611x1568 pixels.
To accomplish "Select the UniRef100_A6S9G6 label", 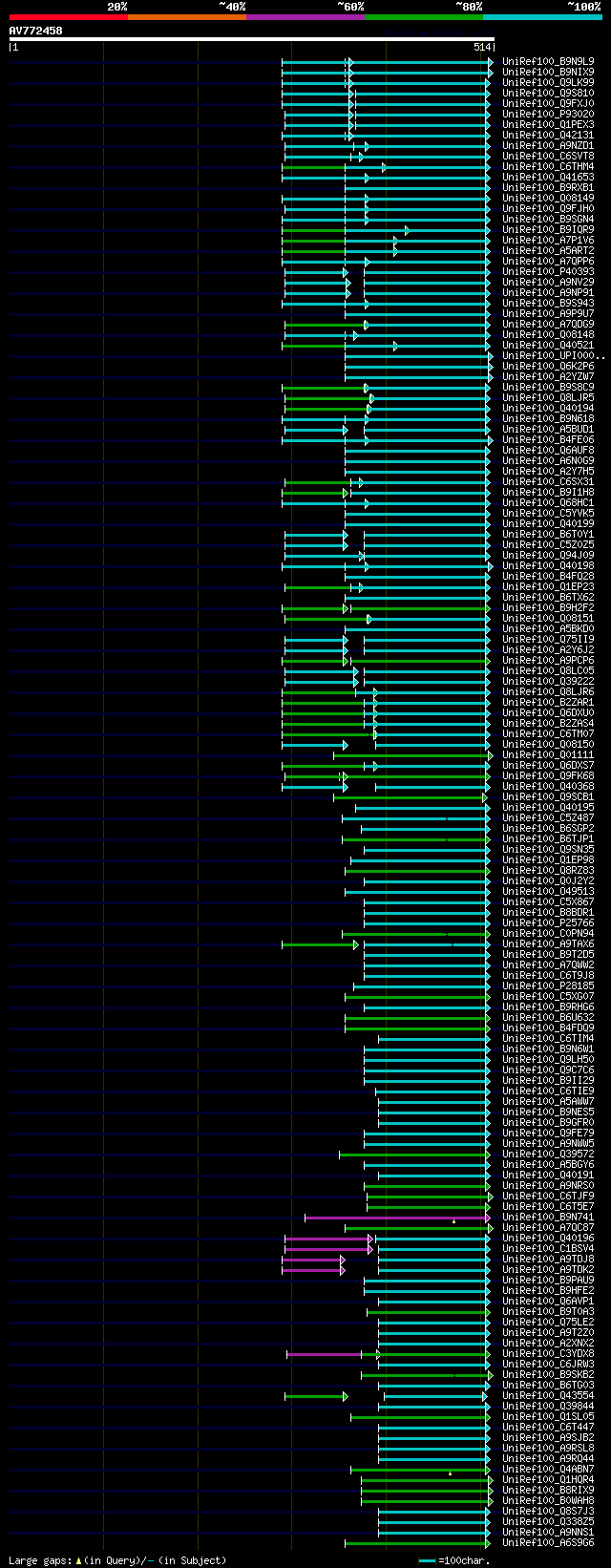I will click(548, 1542).
